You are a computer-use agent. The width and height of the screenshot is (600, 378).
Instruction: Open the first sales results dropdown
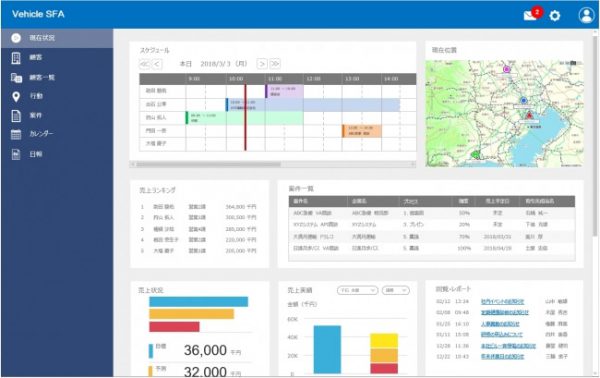click(x=357, y=290)
